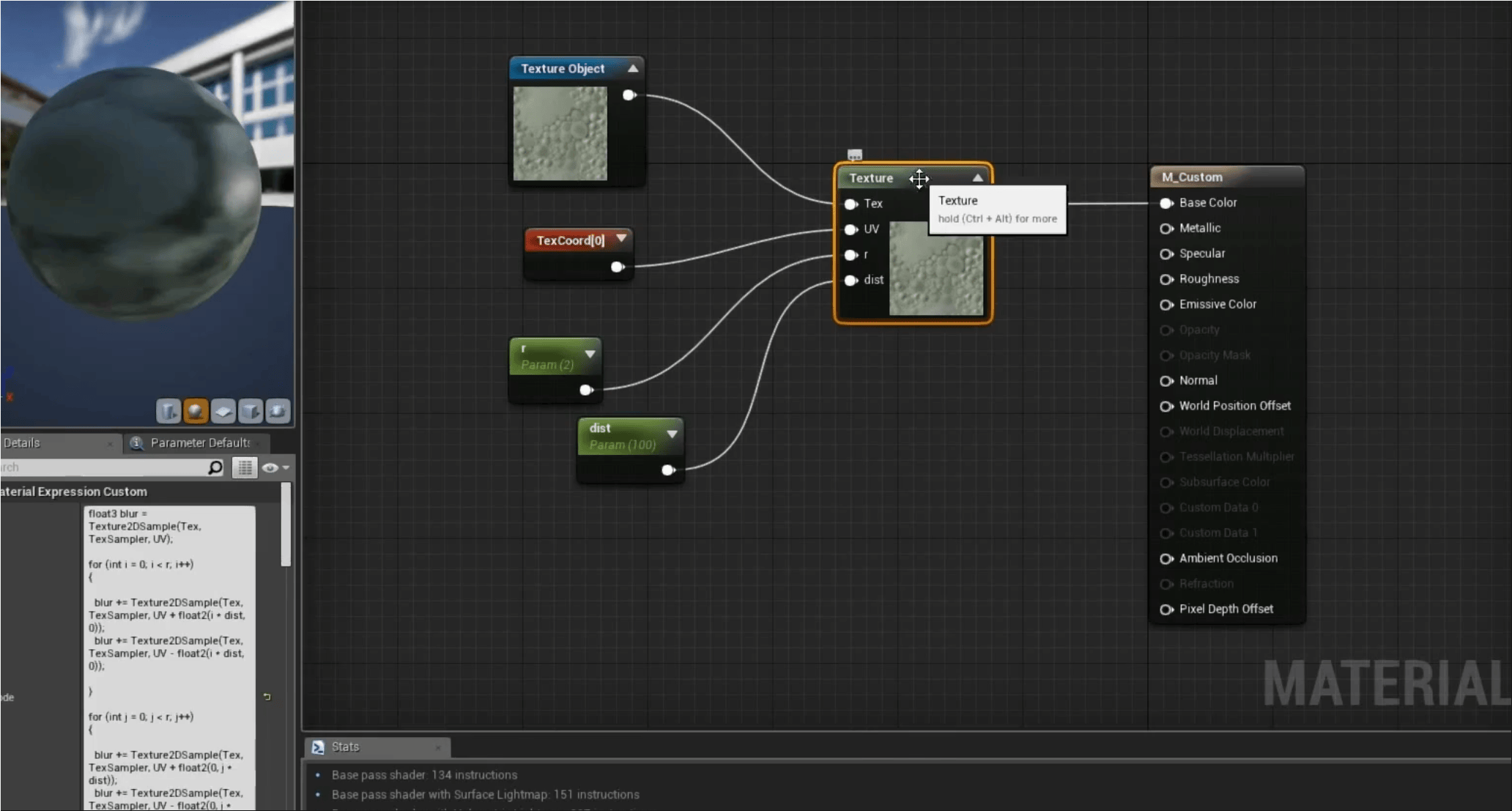Click the World Position Offset pin

coord(1166,406)
